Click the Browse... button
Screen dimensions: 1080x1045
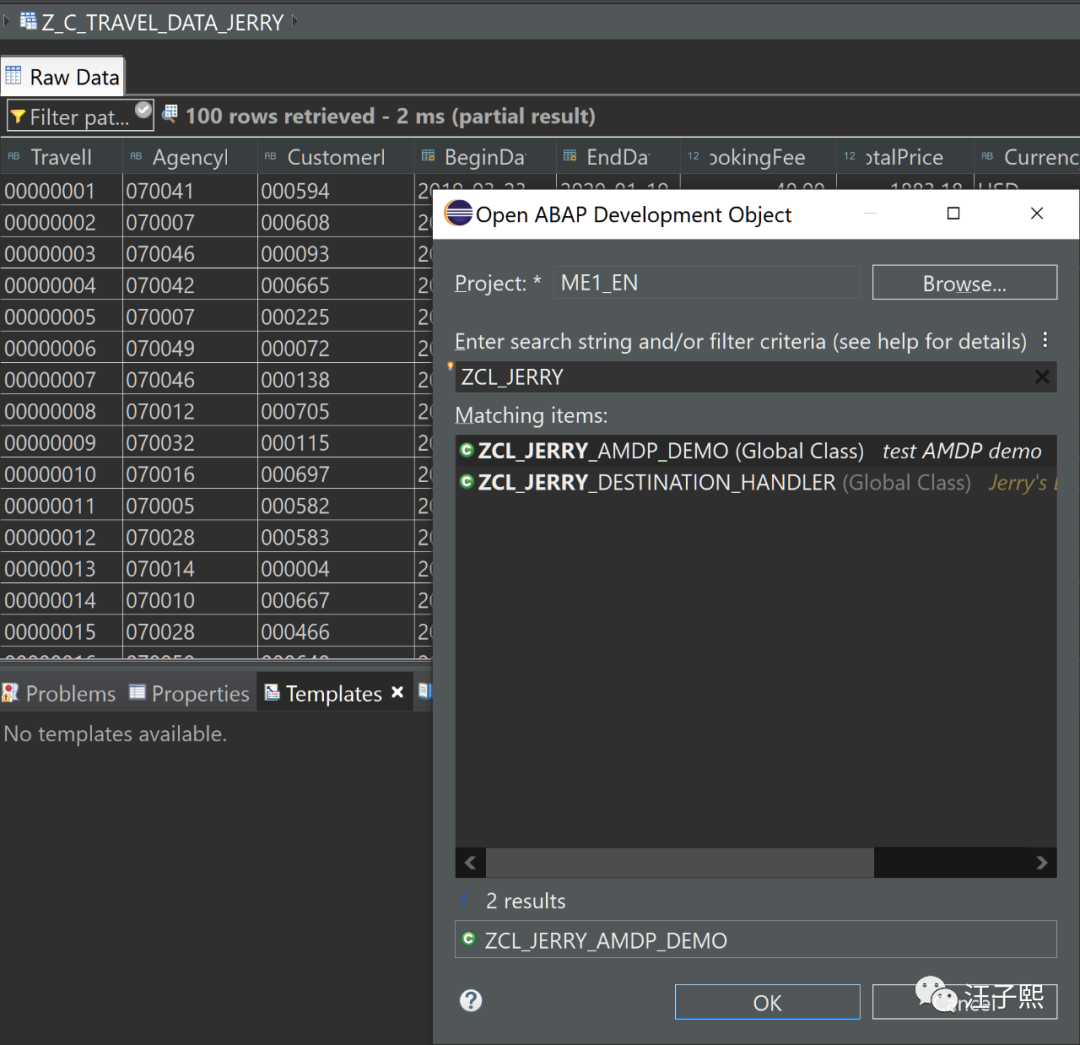tap(964, 282)
